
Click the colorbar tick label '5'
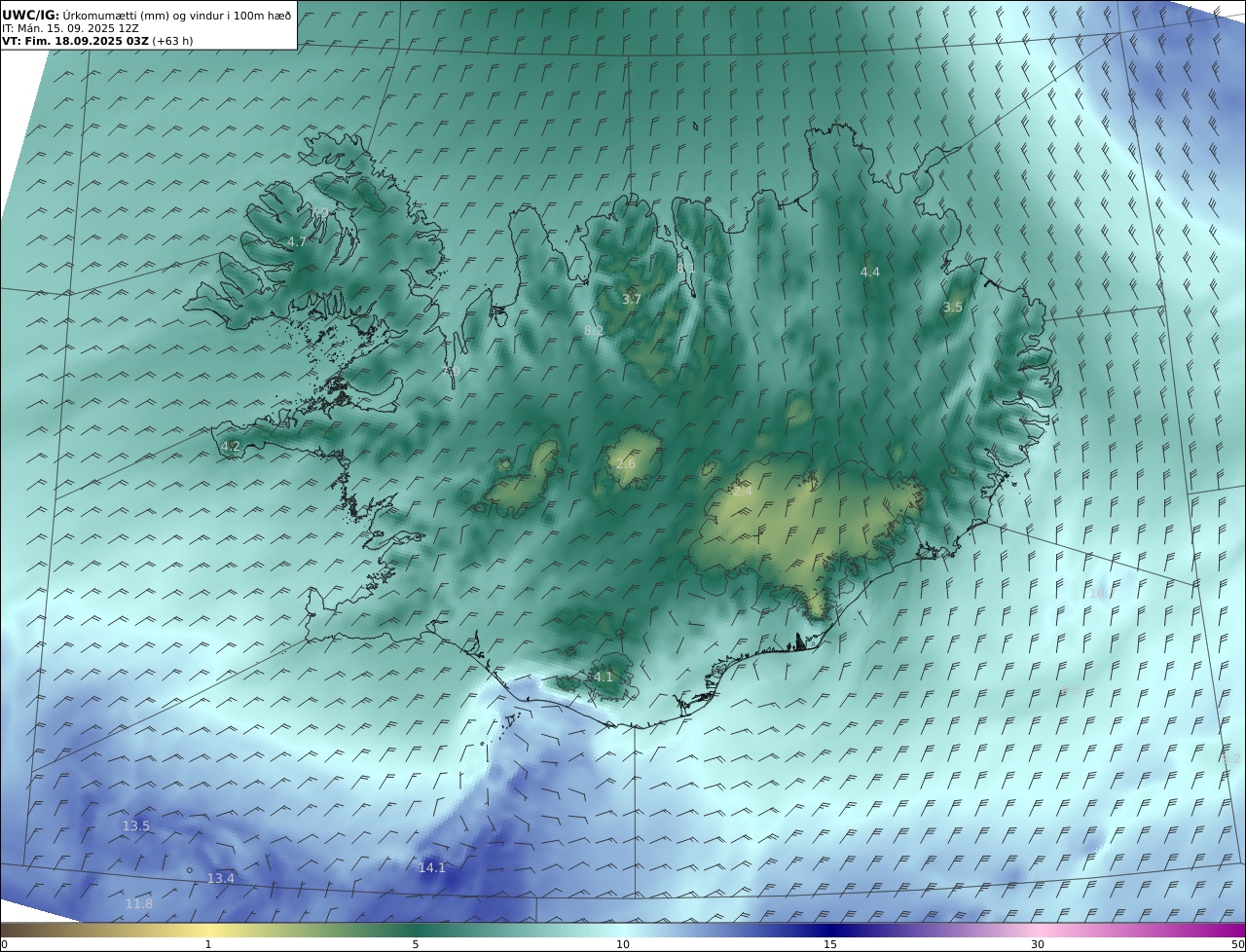point(416,944)
